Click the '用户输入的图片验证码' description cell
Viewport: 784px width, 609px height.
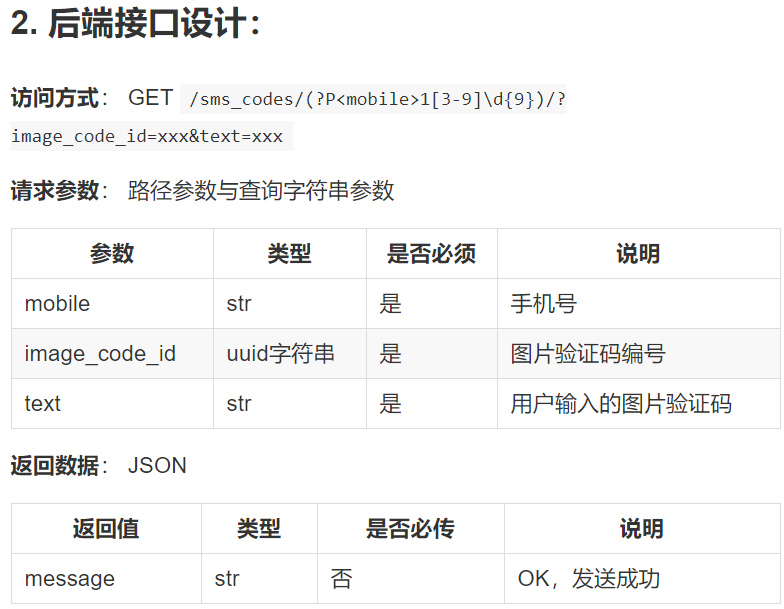[638, 404]
